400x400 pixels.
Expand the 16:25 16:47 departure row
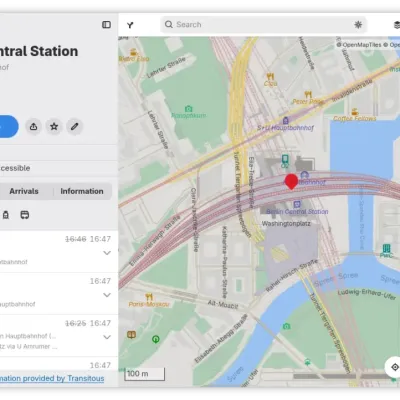[x=107, y=337]
